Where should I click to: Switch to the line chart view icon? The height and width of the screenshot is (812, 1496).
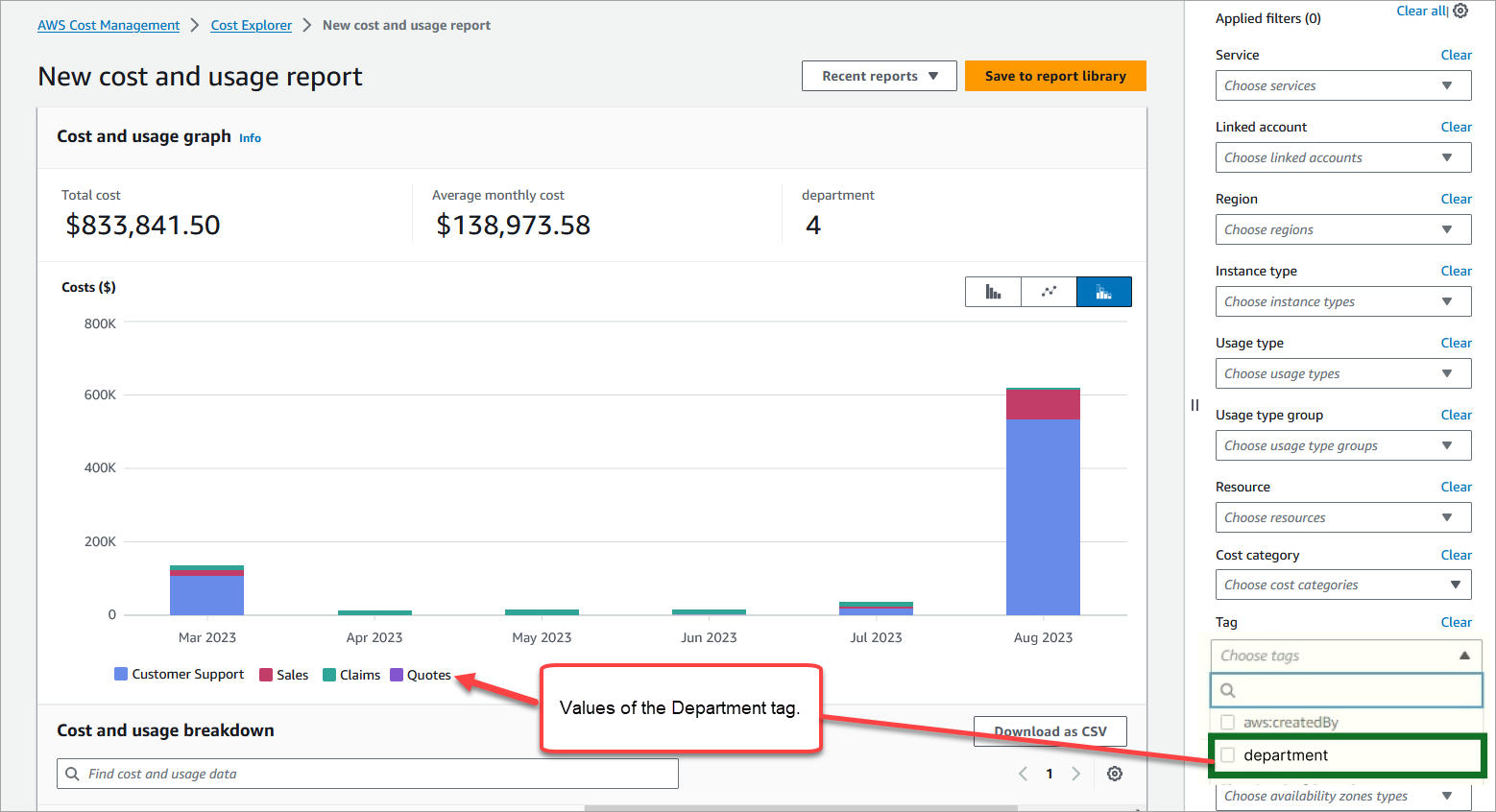click(1049, 291)
